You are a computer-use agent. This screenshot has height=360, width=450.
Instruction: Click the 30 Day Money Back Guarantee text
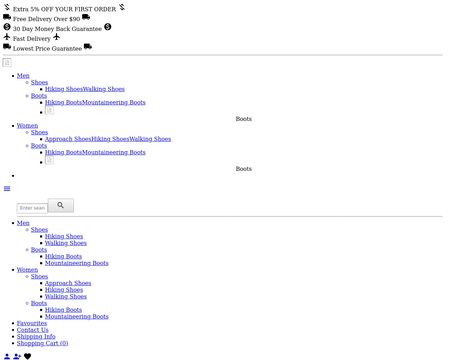pyautogui.click(x=57, y=29)
